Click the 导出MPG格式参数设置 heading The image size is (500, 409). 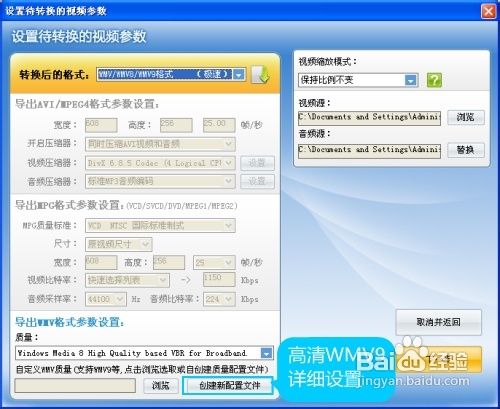tap(126, 205)
